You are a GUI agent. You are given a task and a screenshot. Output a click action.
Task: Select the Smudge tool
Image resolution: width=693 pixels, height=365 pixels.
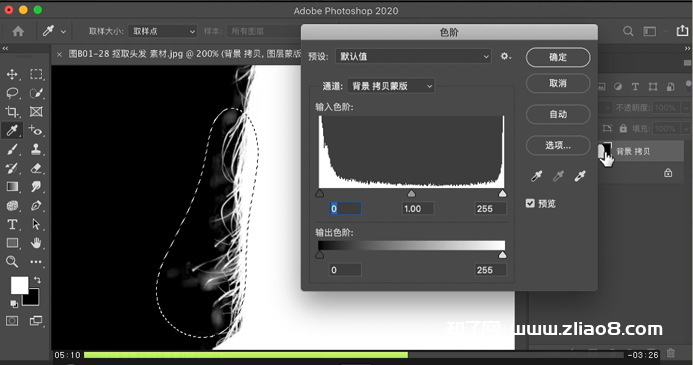pos(36,186)
